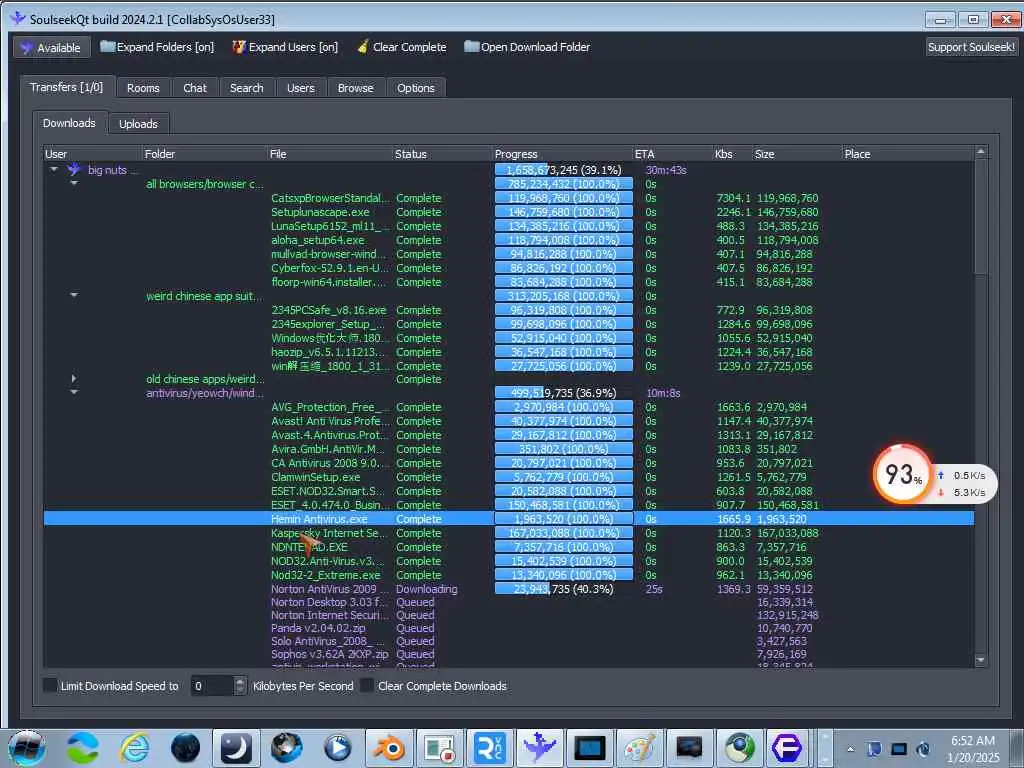
Task: Click the Expand Folders folder icon
Action: pyautogui.click(x=107, y=46)
